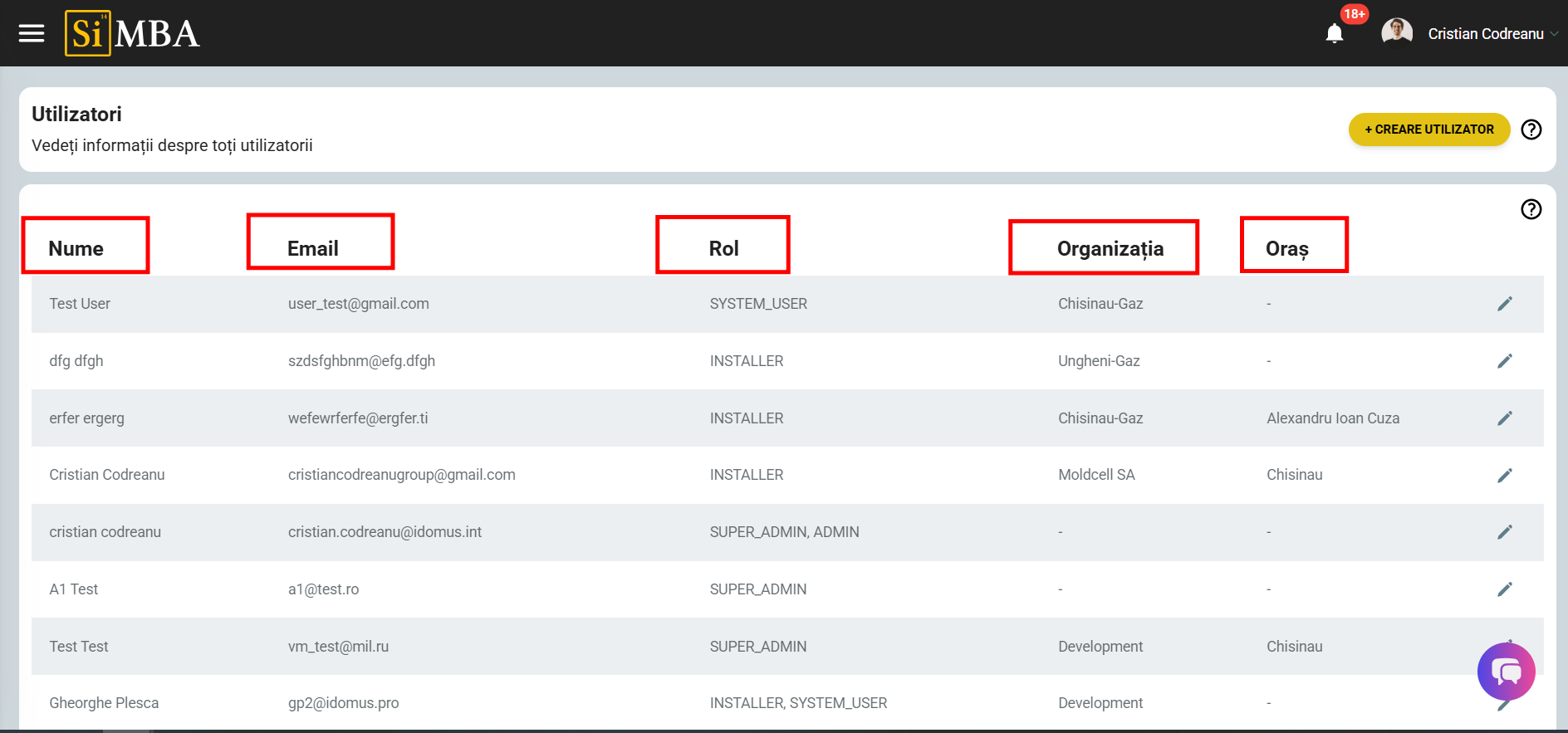This screenshot has width=1568, height=733.
Task: Sort table by Nume column header
Action: pyautogui.click(x=76, y=248)
